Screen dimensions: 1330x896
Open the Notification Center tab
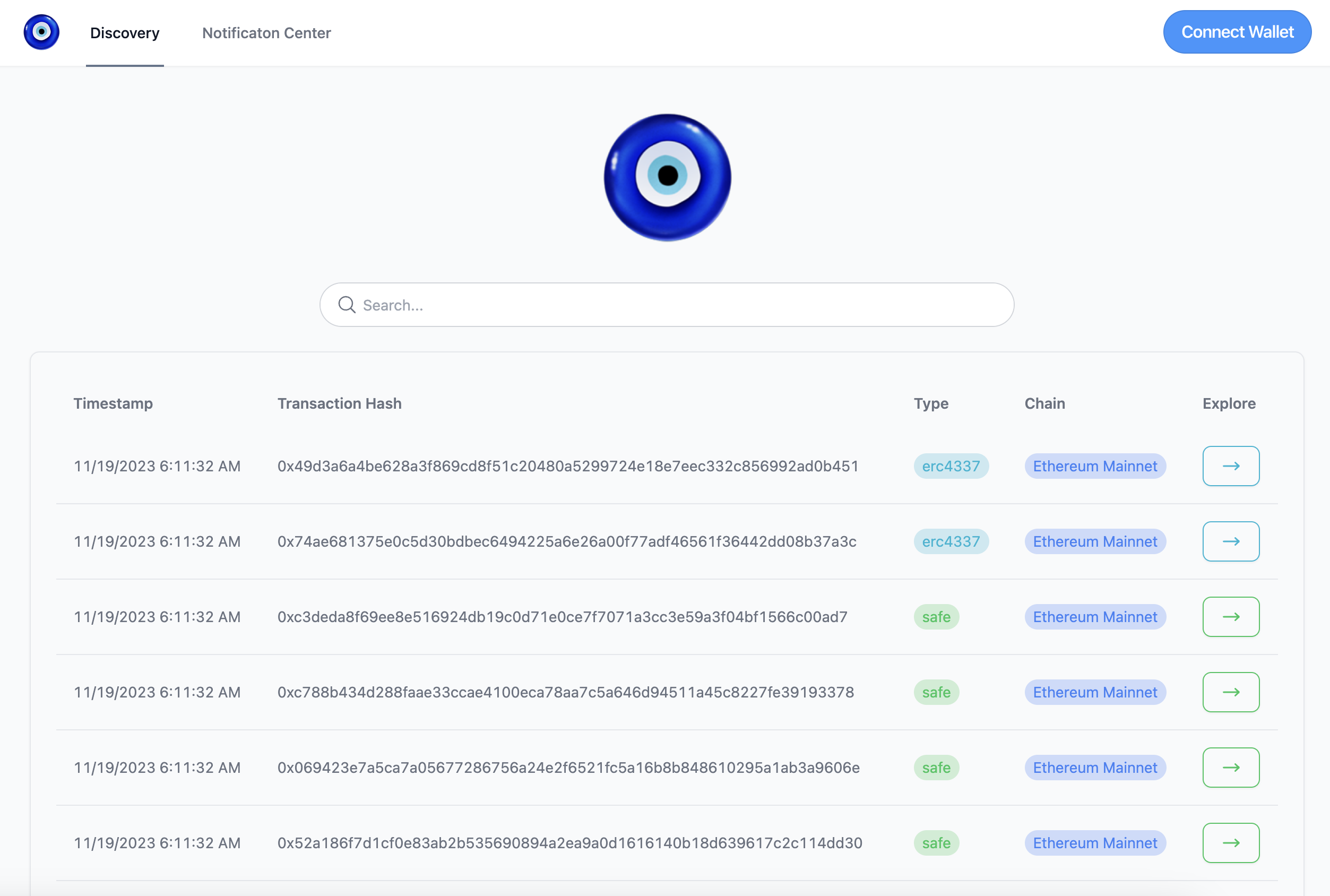tap(266, 32)
